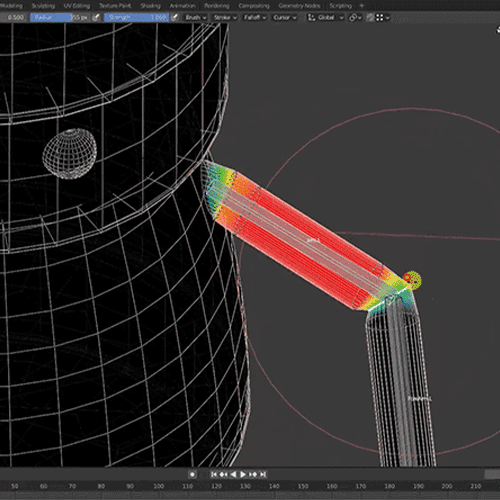Viewport: 500px width, 500px height.
Task: Jump to end of timeline
Action: (x=263, y=474)
